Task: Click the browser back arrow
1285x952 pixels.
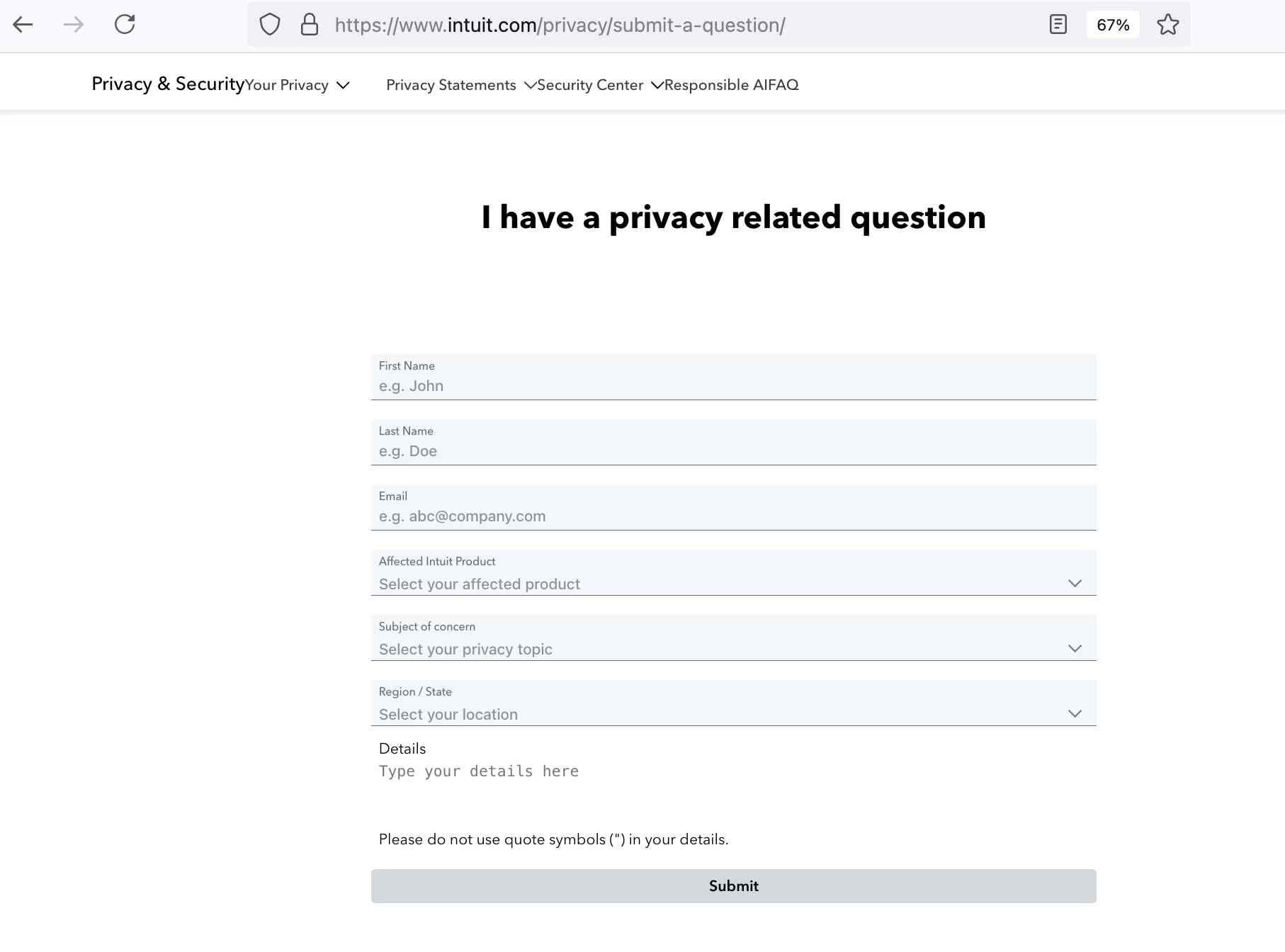Action: pyautogui.click(x=23, y=25)
